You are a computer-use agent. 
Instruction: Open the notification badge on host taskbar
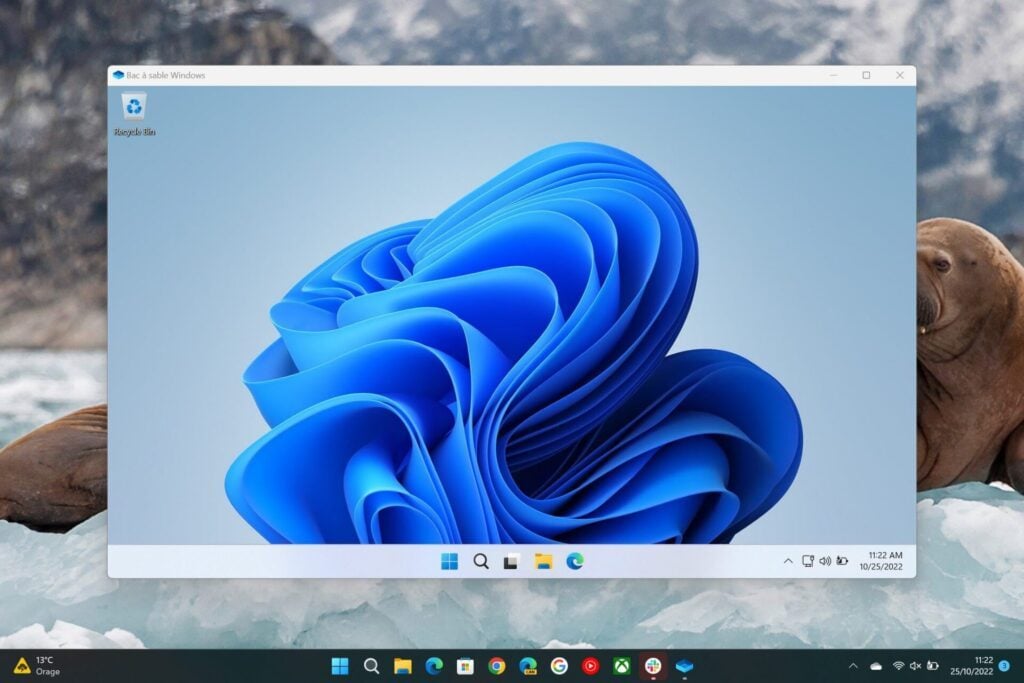pos(1004,666)
